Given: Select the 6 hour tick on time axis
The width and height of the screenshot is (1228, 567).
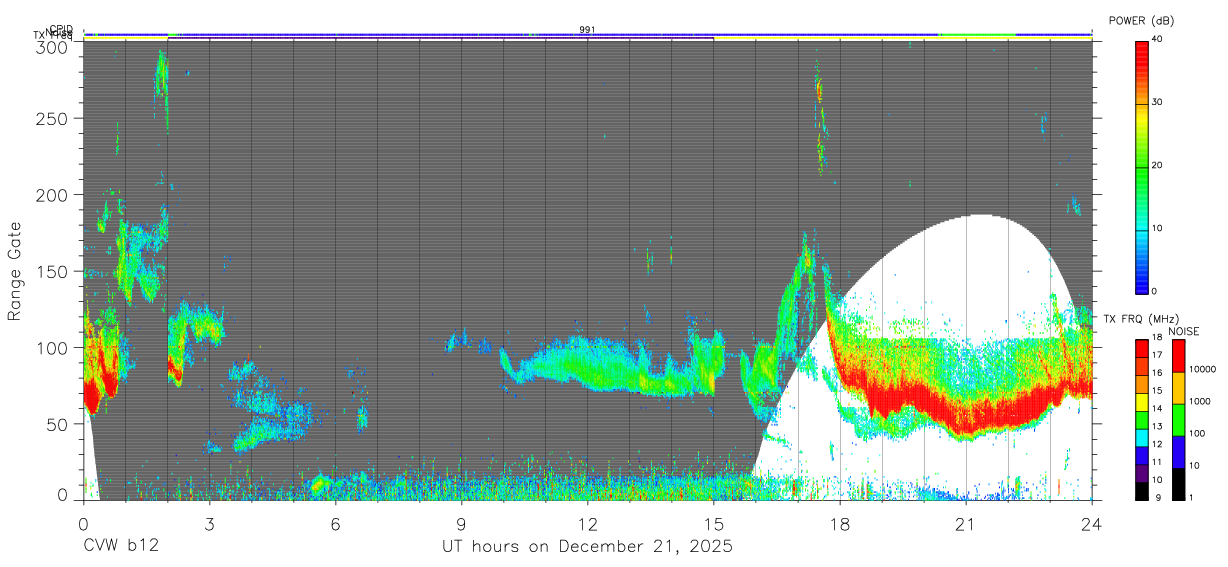Looking at the screenshot, I should 335,525.
